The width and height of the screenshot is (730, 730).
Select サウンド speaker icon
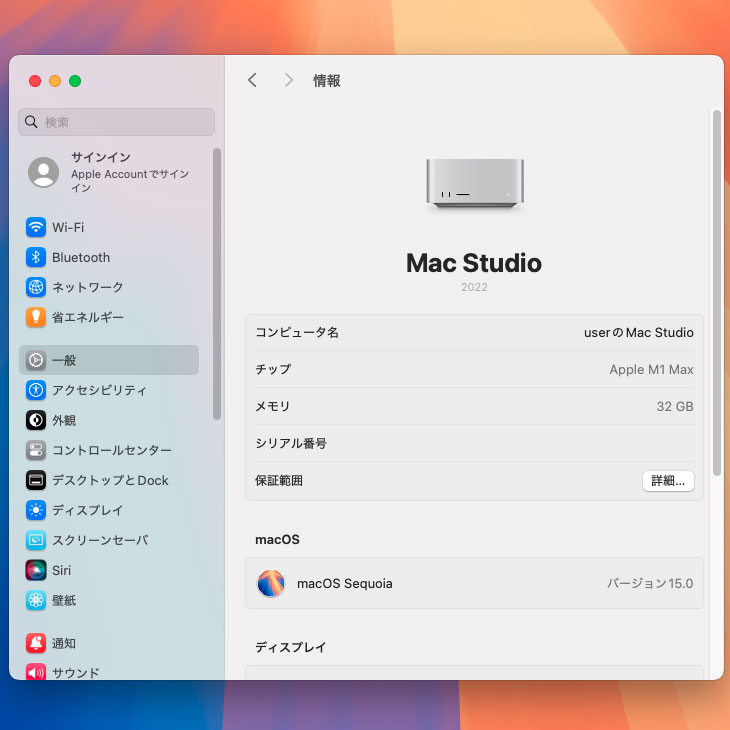[x=36, y=671]
